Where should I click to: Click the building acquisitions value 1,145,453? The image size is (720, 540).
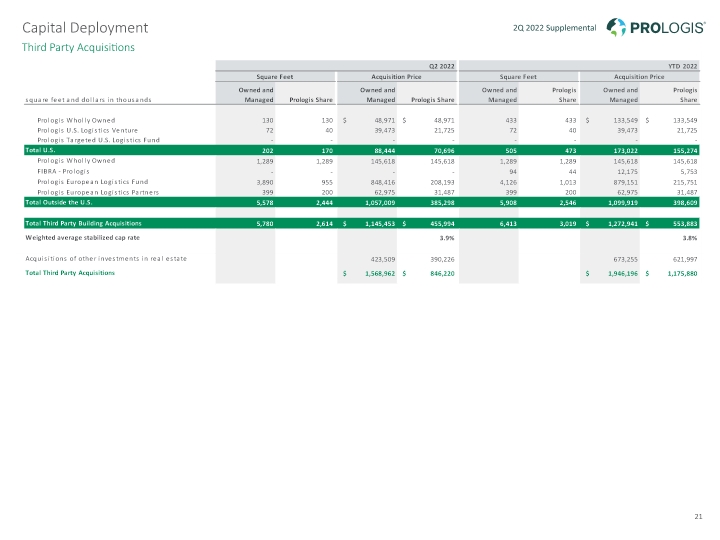(380, 224)
